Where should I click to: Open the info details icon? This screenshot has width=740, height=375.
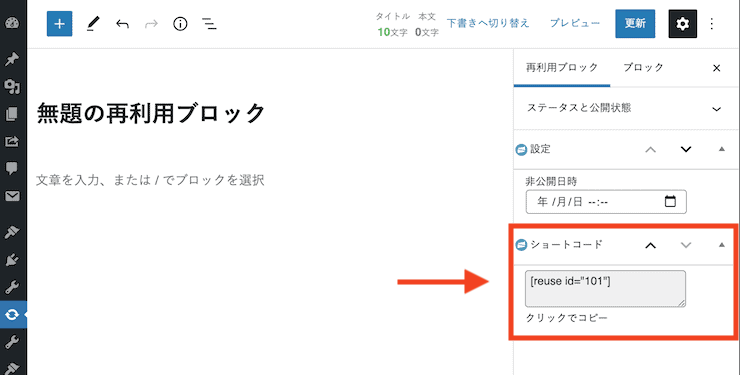(x=180, y=24)
